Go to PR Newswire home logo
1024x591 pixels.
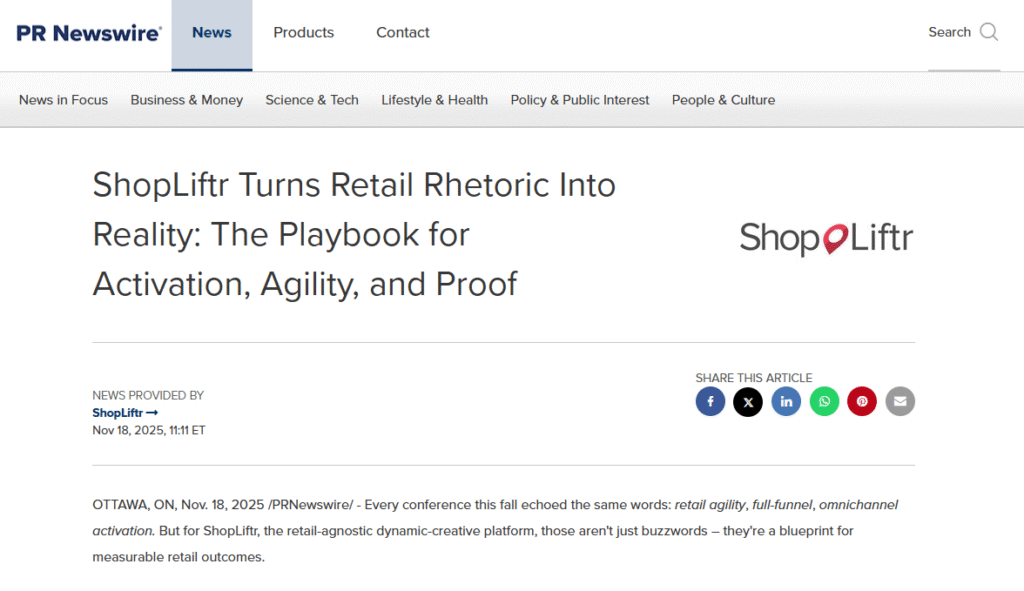(x=88, y=33)
